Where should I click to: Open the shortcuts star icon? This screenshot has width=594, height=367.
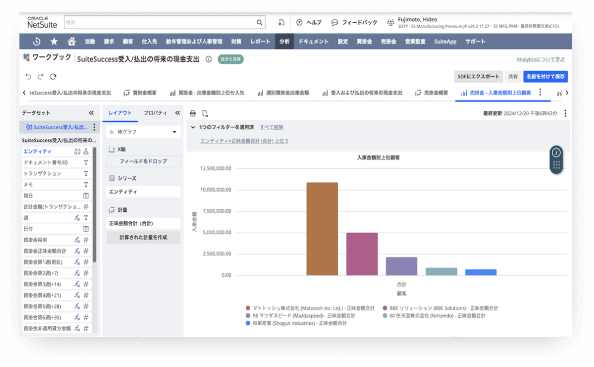[54, 41]
